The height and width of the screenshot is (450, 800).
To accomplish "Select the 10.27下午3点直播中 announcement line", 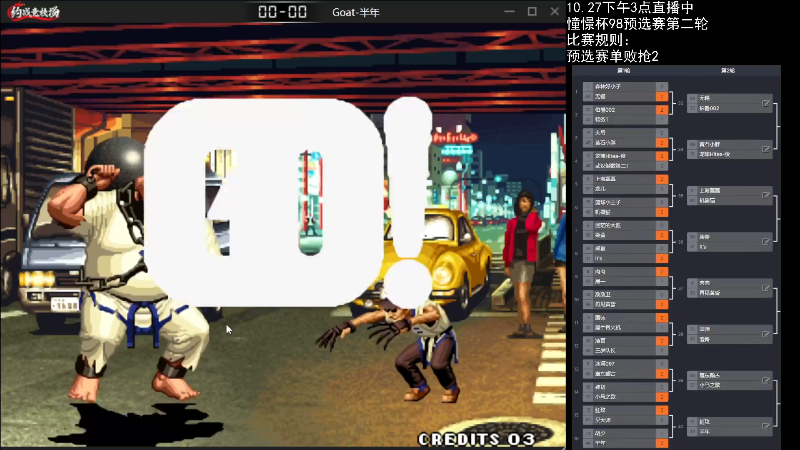I will click(x=630, y=8).
